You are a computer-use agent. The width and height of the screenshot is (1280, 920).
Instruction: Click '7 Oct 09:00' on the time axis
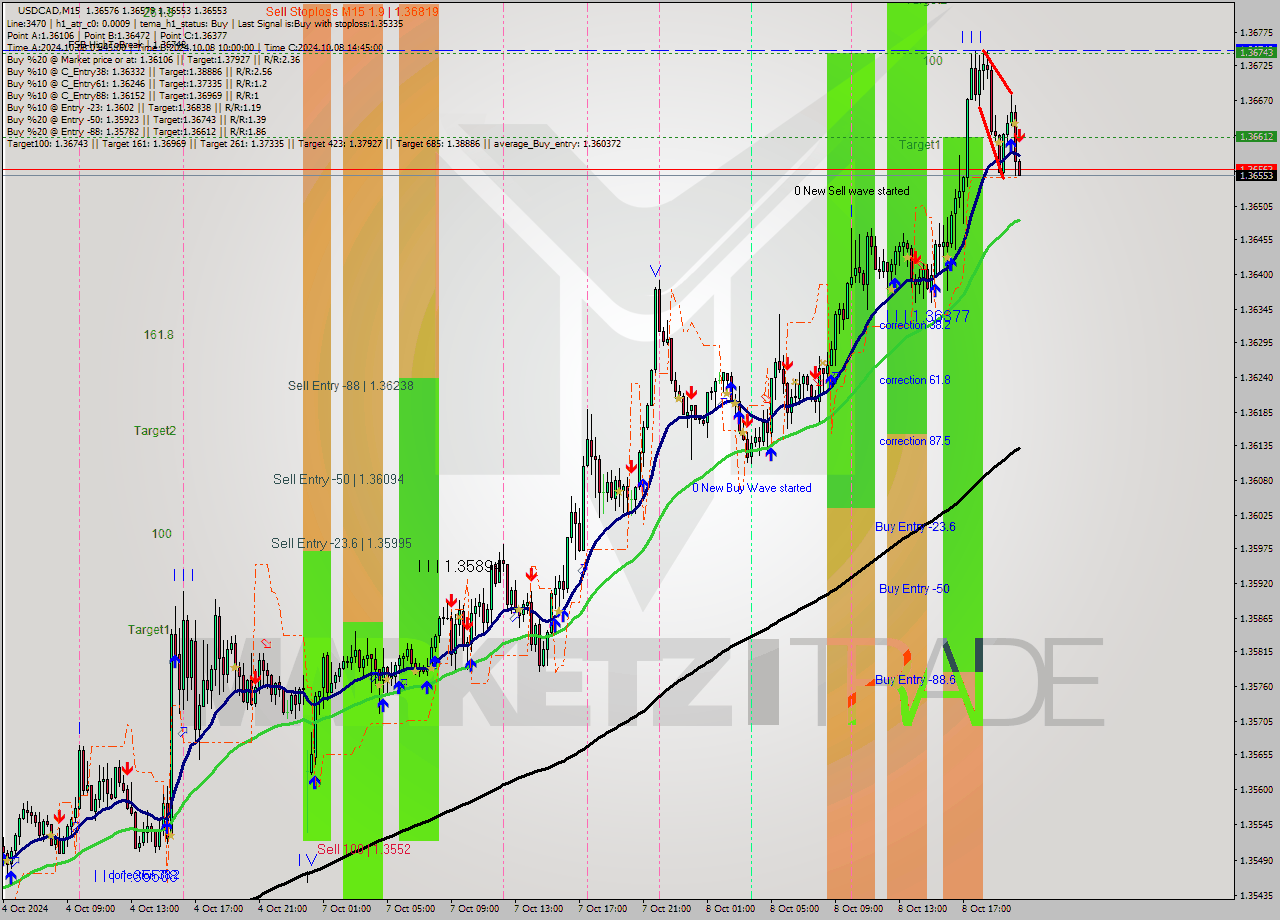coord(475,909)
